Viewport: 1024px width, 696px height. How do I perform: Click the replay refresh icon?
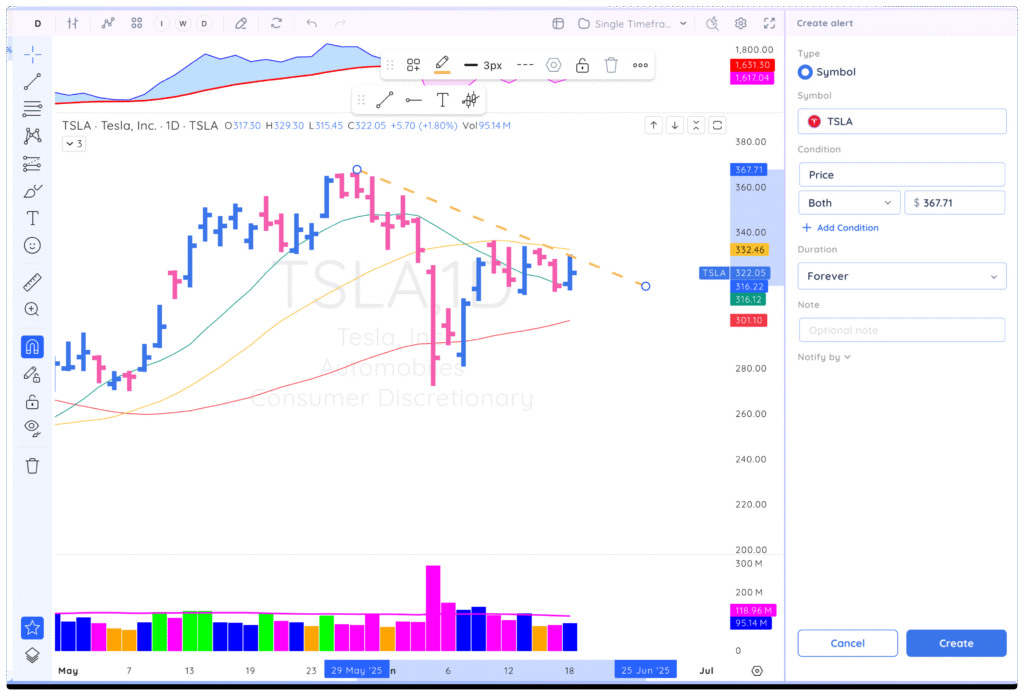[x=276, y=24]
